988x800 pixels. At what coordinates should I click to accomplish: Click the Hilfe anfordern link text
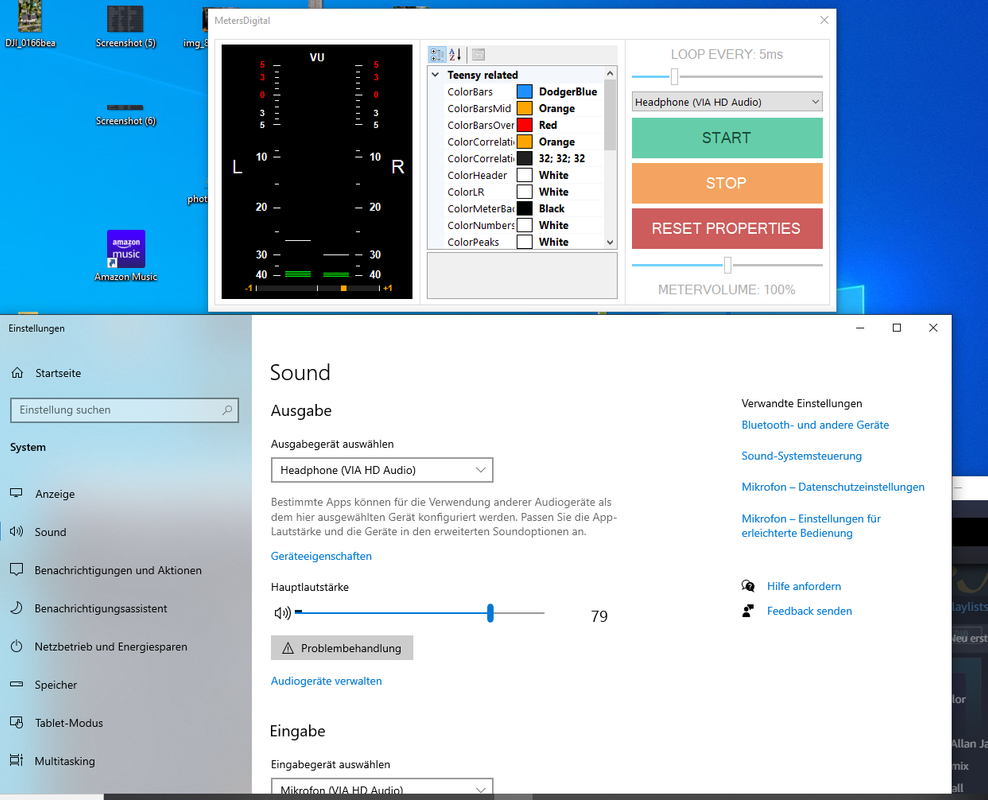(x=804, y=586)
